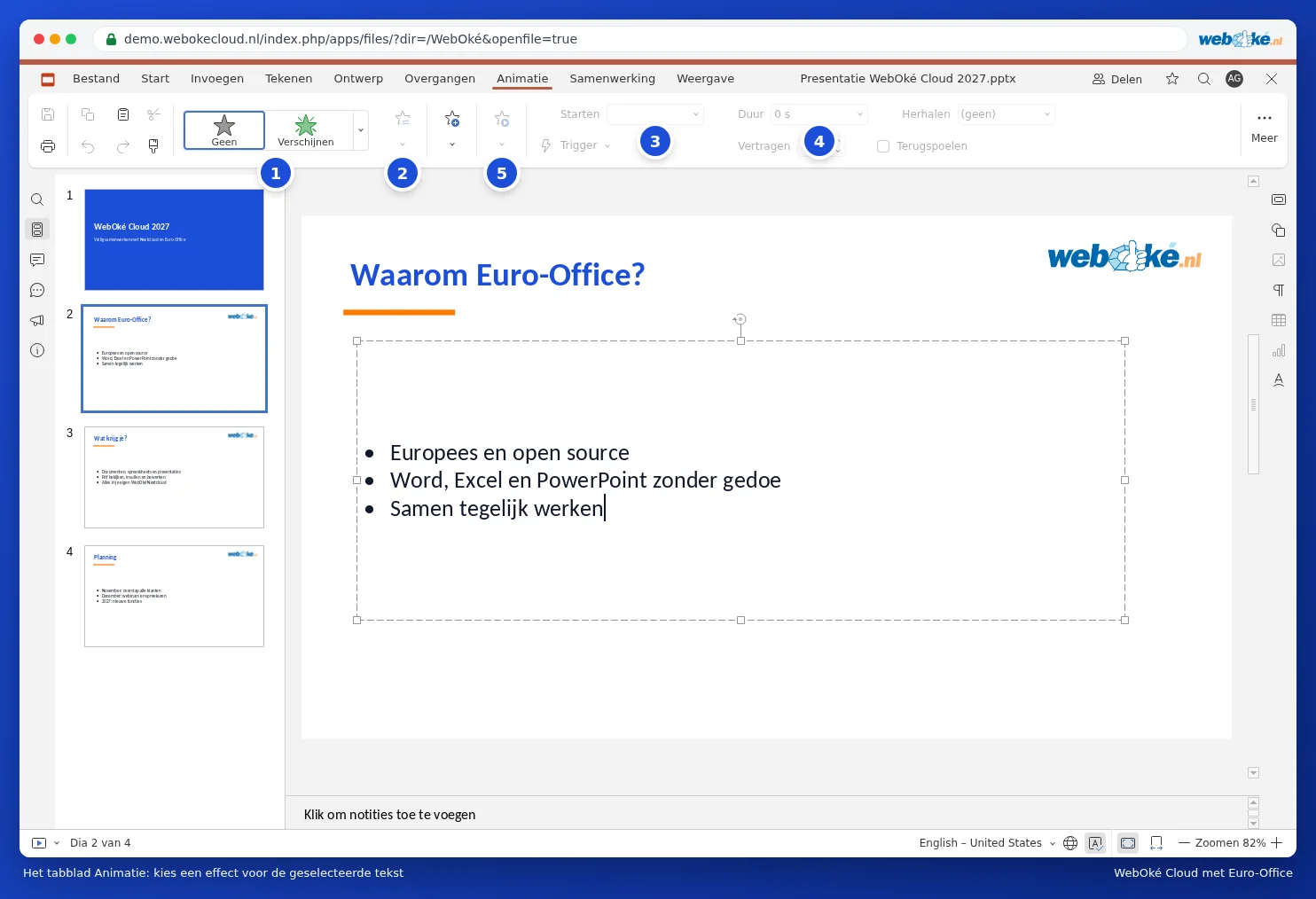Toggle spell checking in status bar

point(1095,843)
